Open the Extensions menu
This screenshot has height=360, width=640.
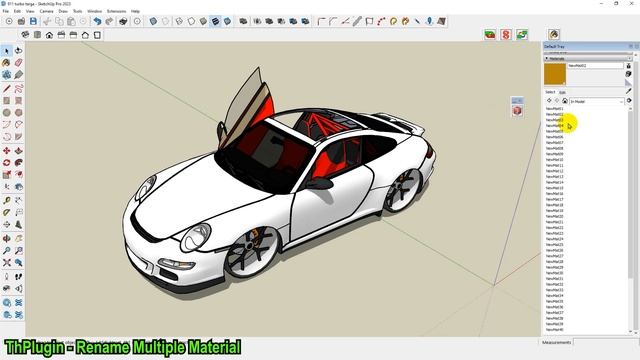pos(116,11)
